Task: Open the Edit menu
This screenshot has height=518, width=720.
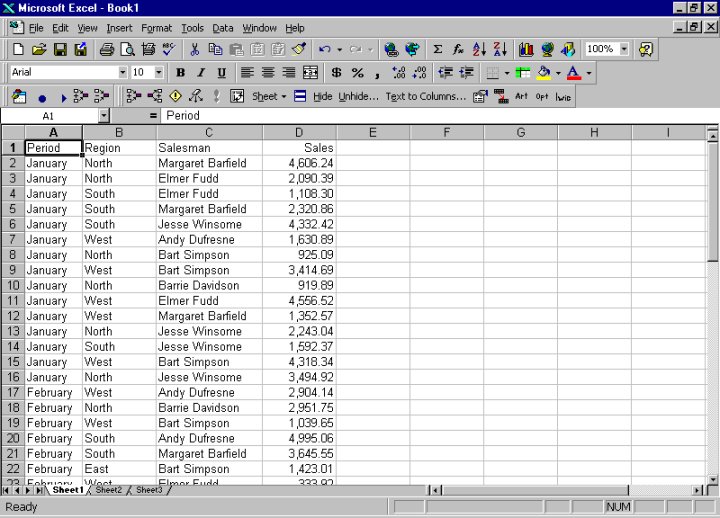Action: click(60, 28)
